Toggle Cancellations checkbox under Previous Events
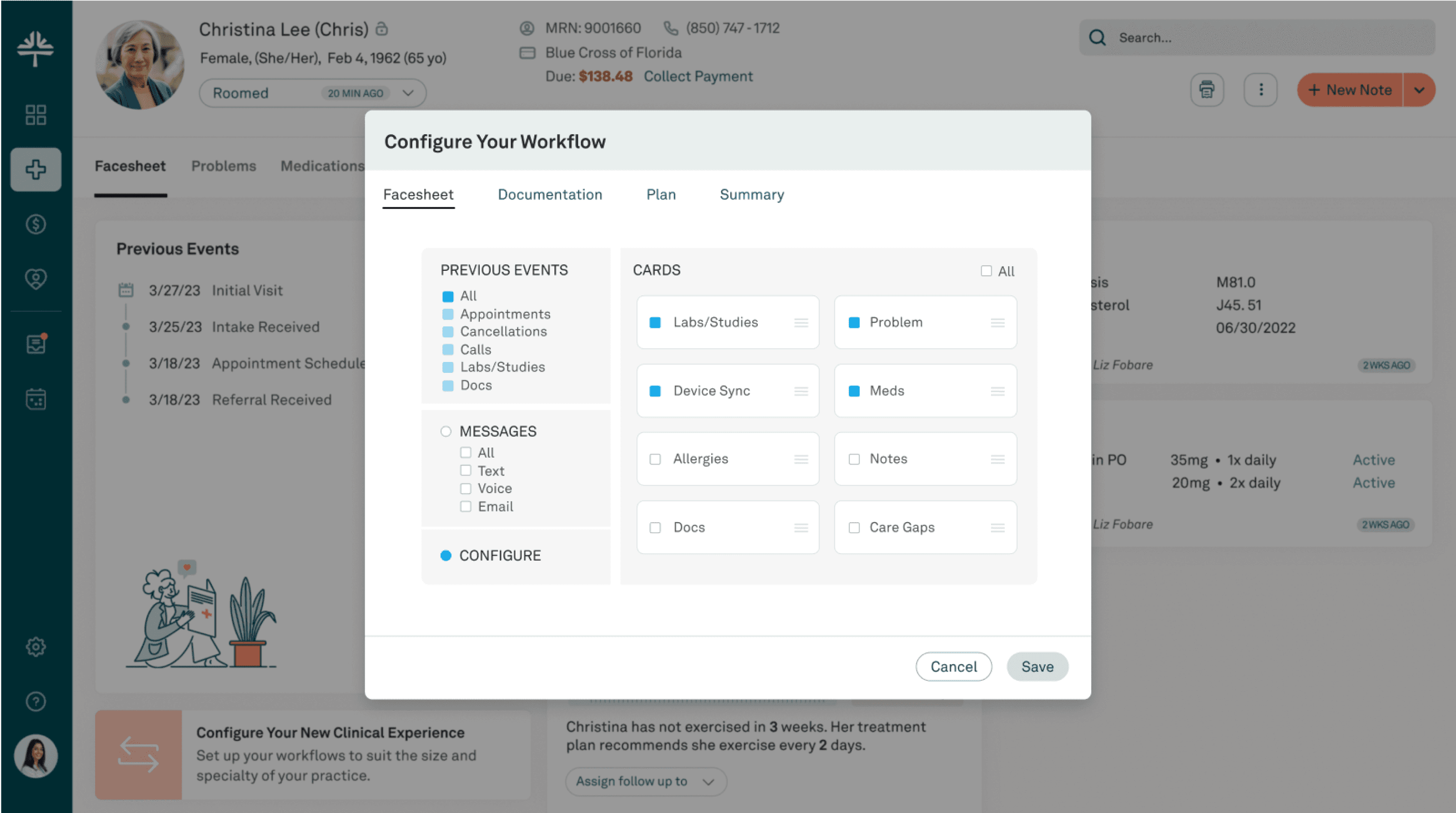The width and height of the screenshot is (1456, 813). coord(448,331)
